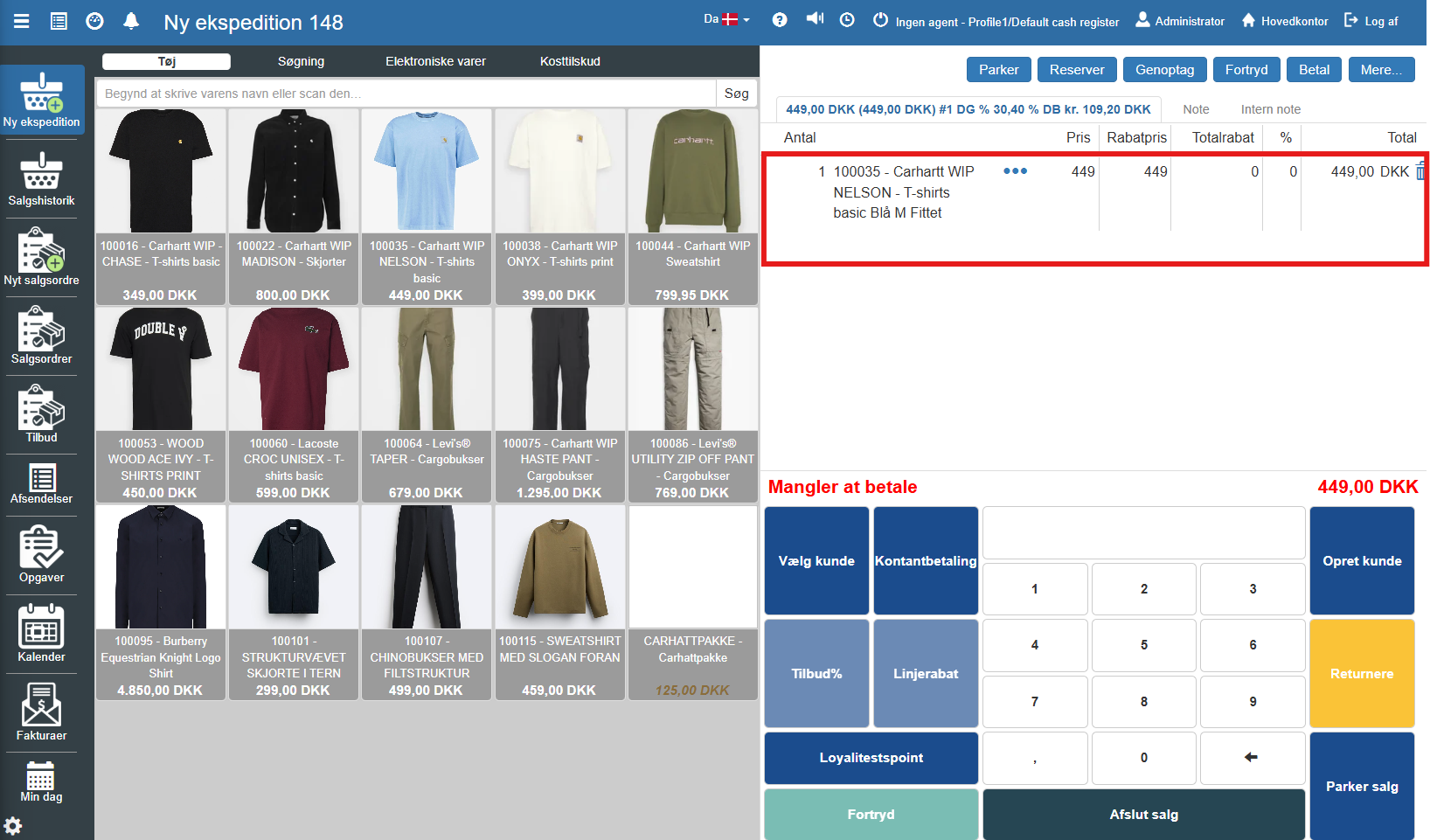Open the three-dots options for order line

pos(1015,170)
